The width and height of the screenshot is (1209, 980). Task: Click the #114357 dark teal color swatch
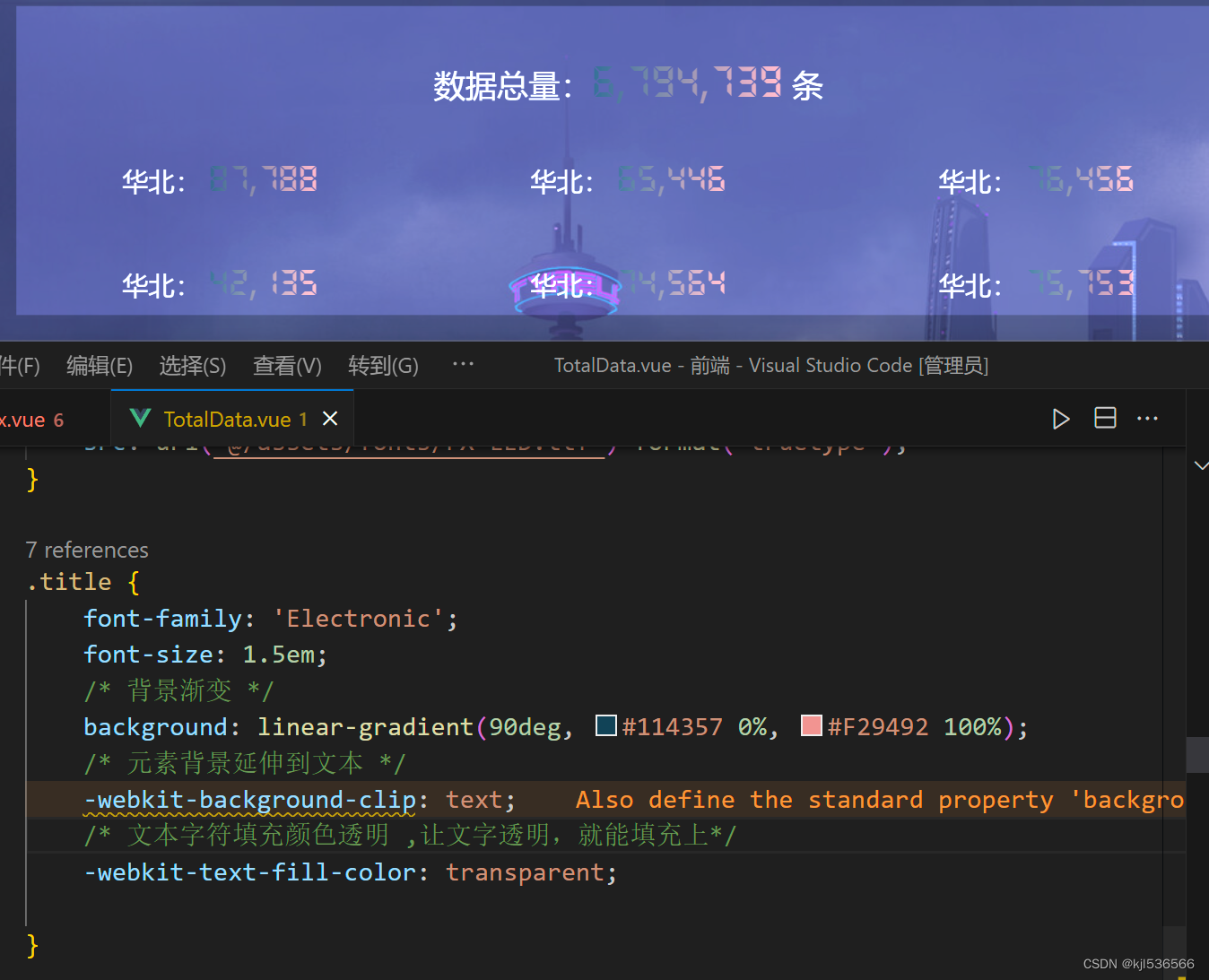[606, 725]
